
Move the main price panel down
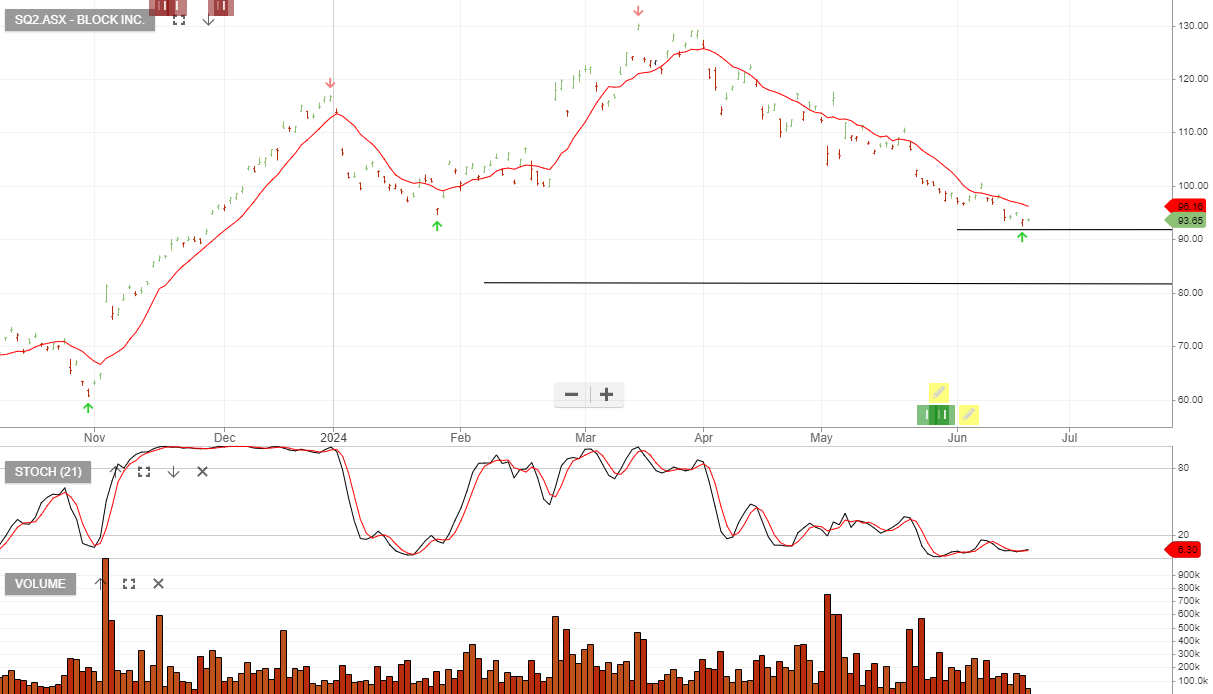pyautogui.click(x=208, y=19)
